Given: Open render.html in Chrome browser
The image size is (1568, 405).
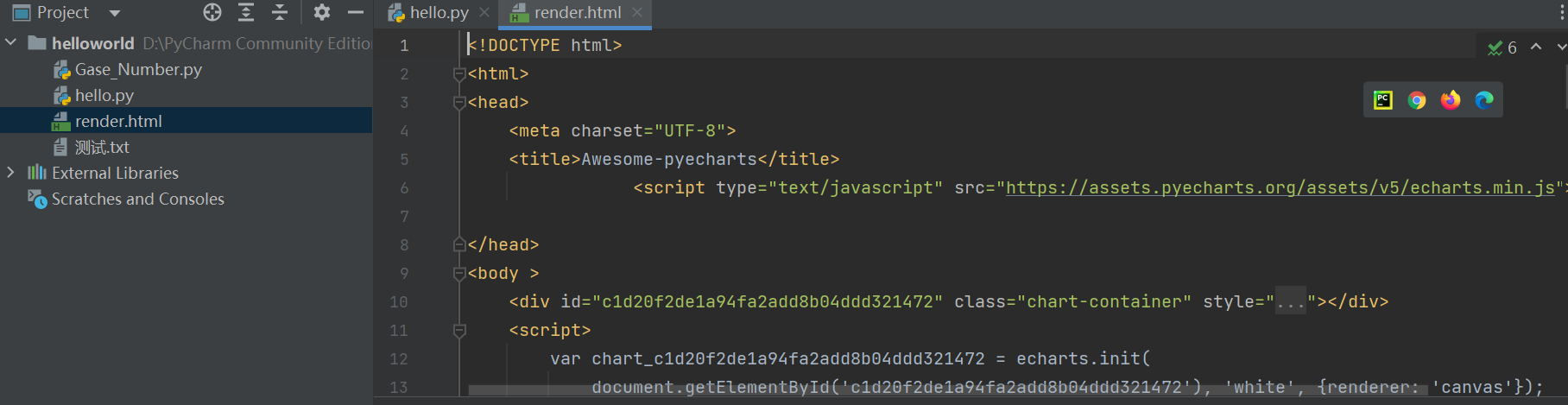Looking at the screenshot, I should (x=1417, y=100).
